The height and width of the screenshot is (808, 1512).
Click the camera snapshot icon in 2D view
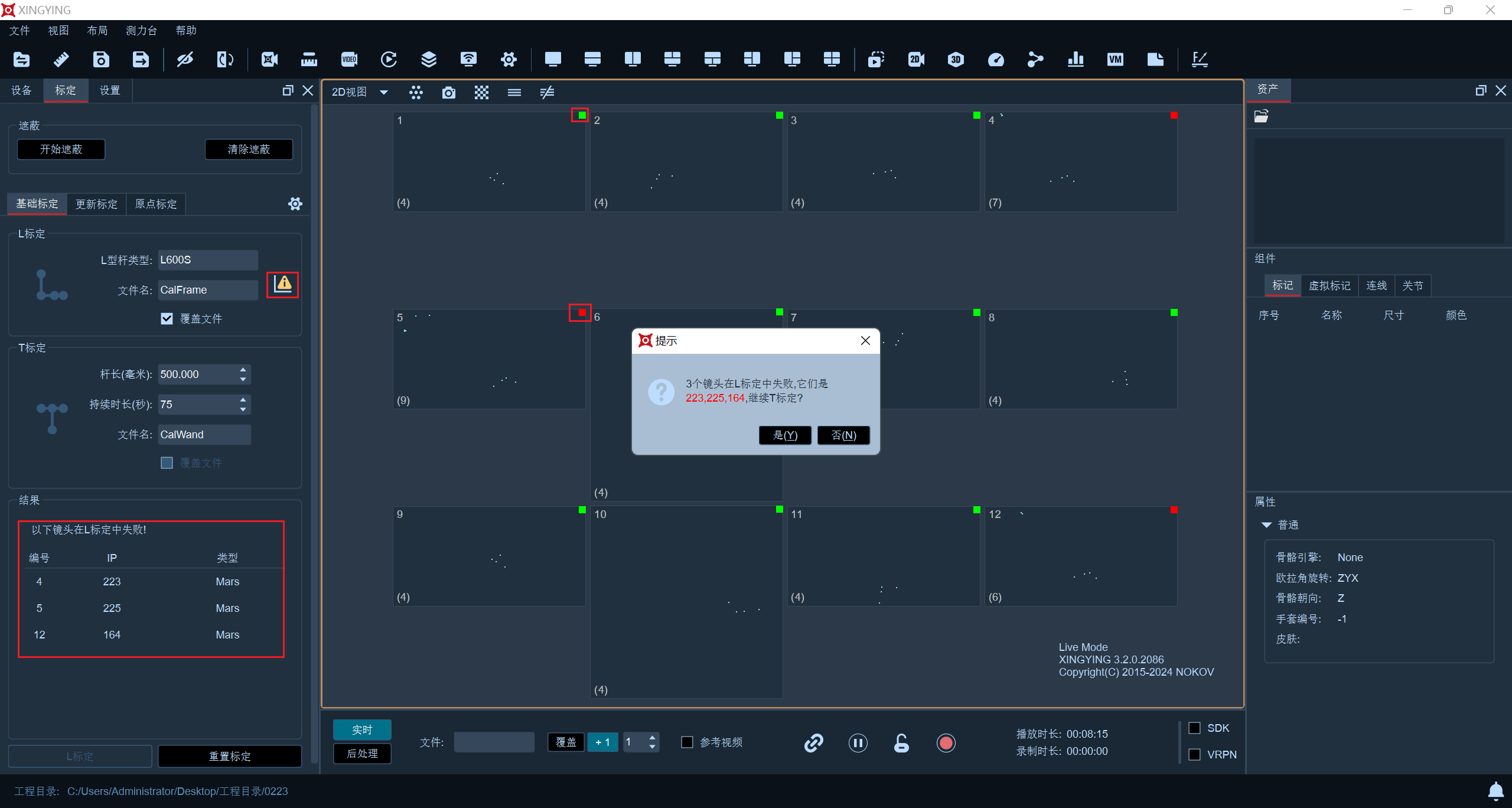(449, 92)
